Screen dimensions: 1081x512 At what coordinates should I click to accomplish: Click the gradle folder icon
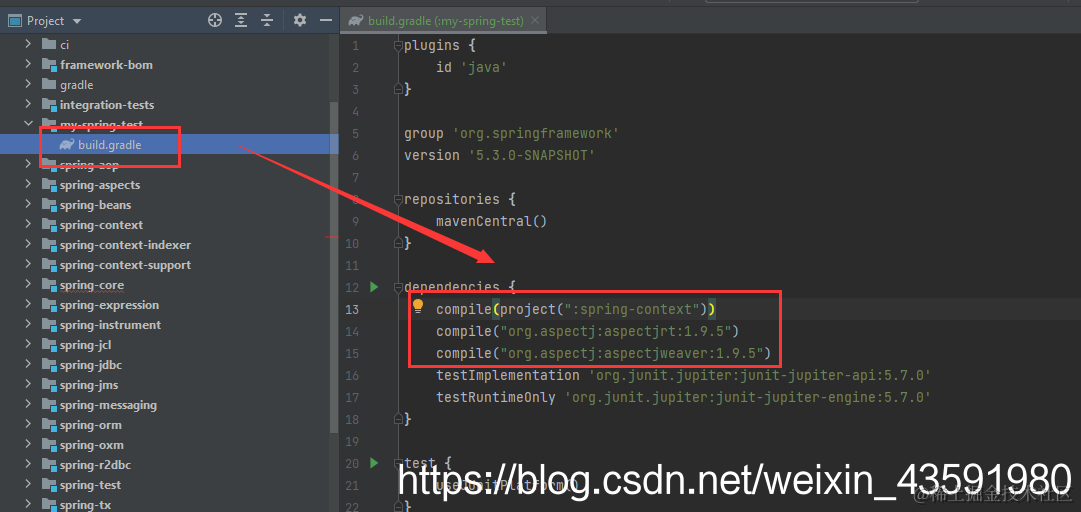[x=48, y=84]
